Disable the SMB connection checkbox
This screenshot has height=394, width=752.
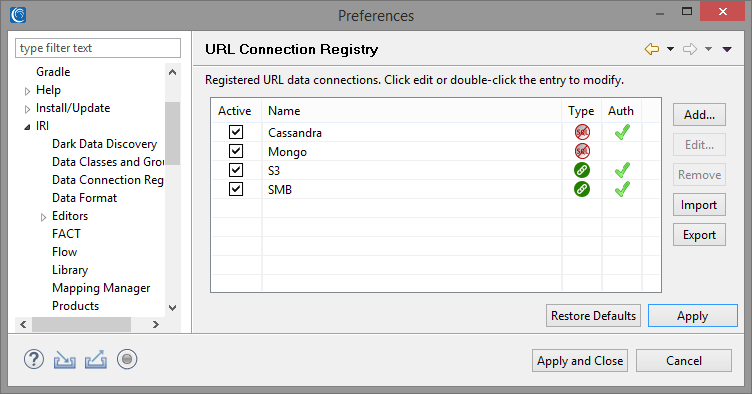pyautogui.click(x=236, y=189)
